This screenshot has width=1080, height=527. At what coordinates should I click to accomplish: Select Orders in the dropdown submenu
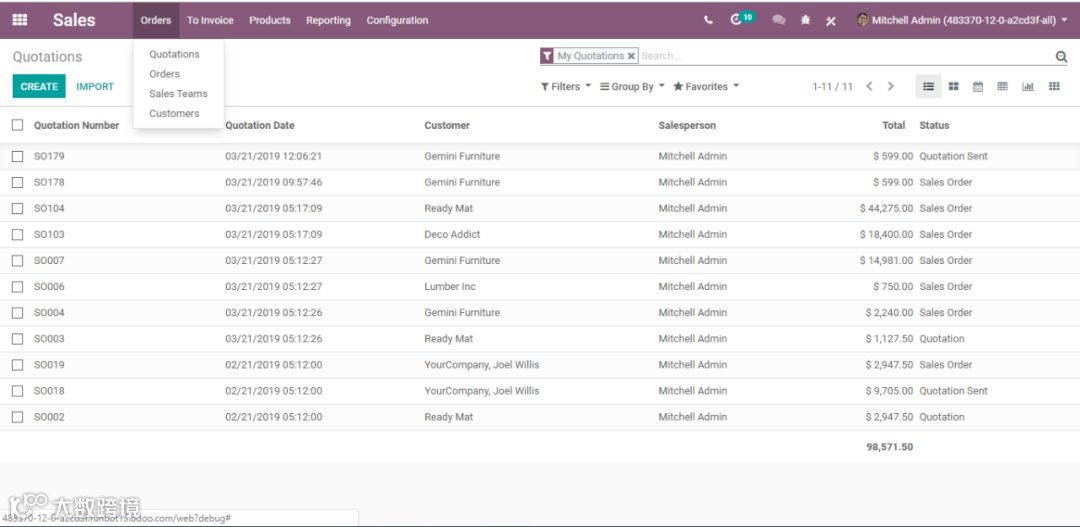(x=165, y=74)
